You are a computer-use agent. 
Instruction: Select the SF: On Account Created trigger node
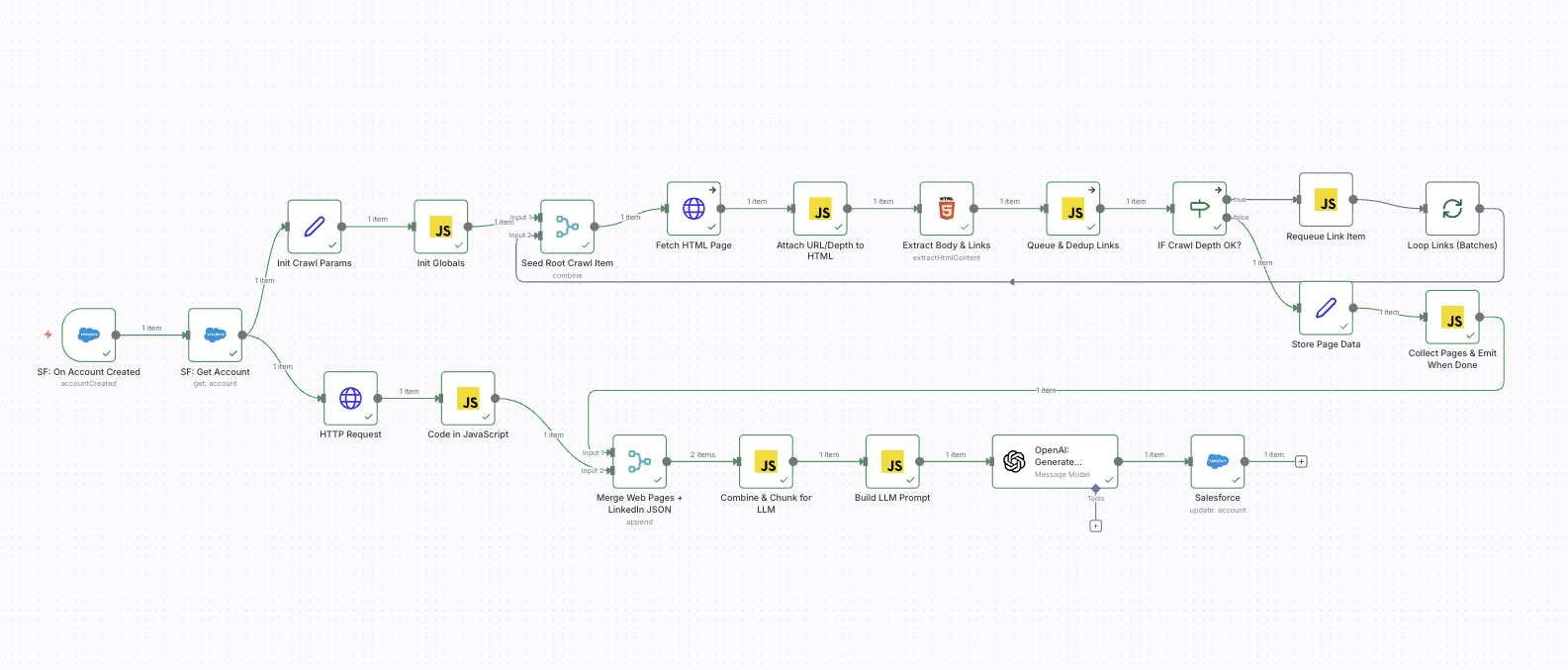pyautogui.click(x=89, y=335)
